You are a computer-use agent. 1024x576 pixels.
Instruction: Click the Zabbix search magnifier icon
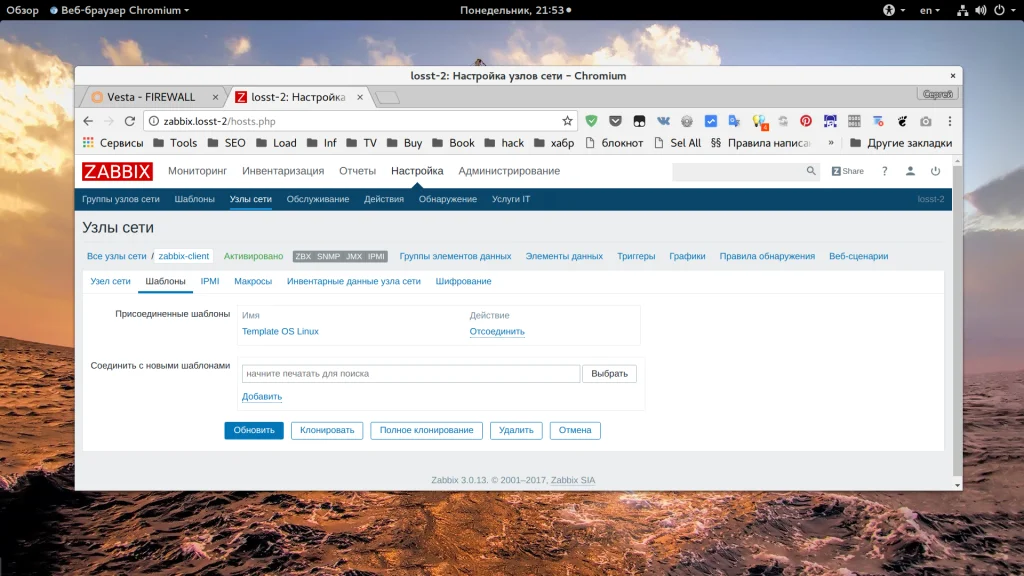(x=811, y=171)
